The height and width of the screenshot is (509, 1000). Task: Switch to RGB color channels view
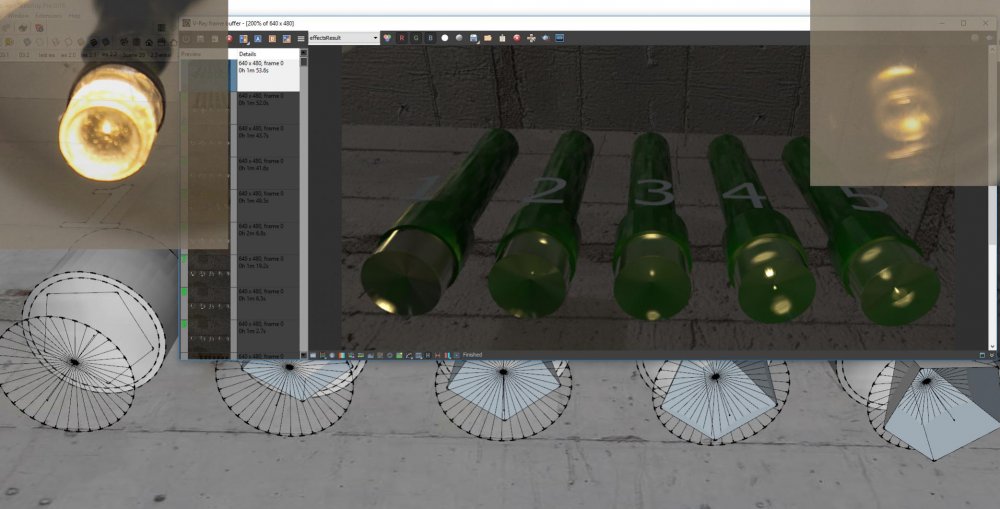click(387, 38)
